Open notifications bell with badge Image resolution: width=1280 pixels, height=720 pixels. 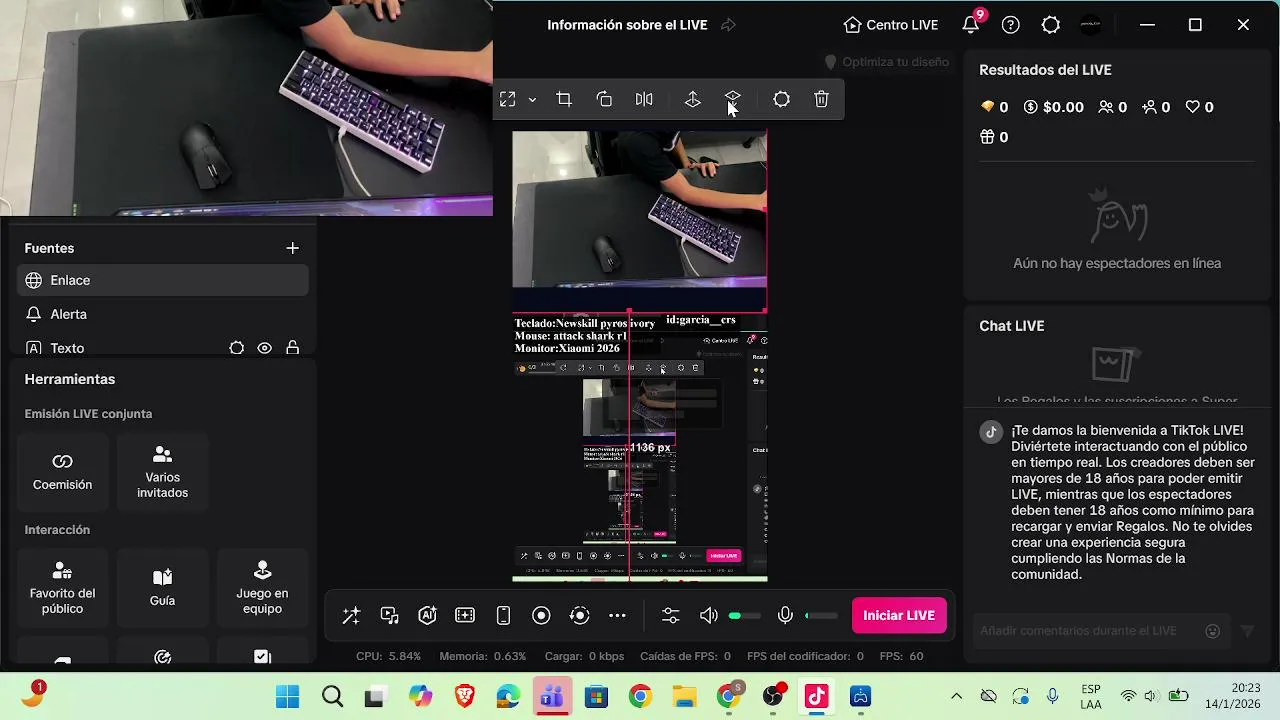click(x=971, y=25)
